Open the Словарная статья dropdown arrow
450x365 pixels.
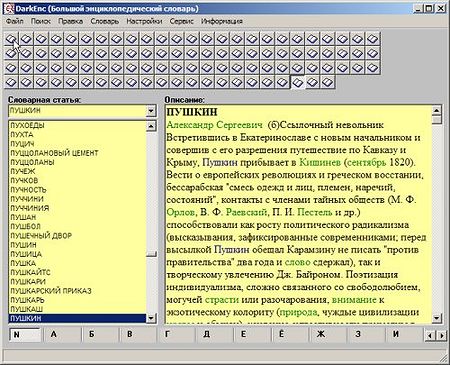pyautogui.click(x=151, y=111)
